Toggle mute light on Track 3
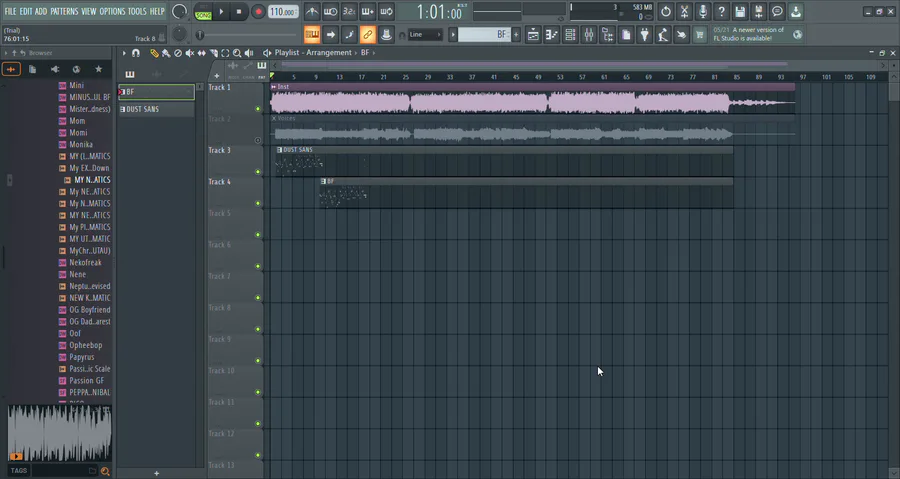Screen dimensions: 900x479 (x=258, y=172)
